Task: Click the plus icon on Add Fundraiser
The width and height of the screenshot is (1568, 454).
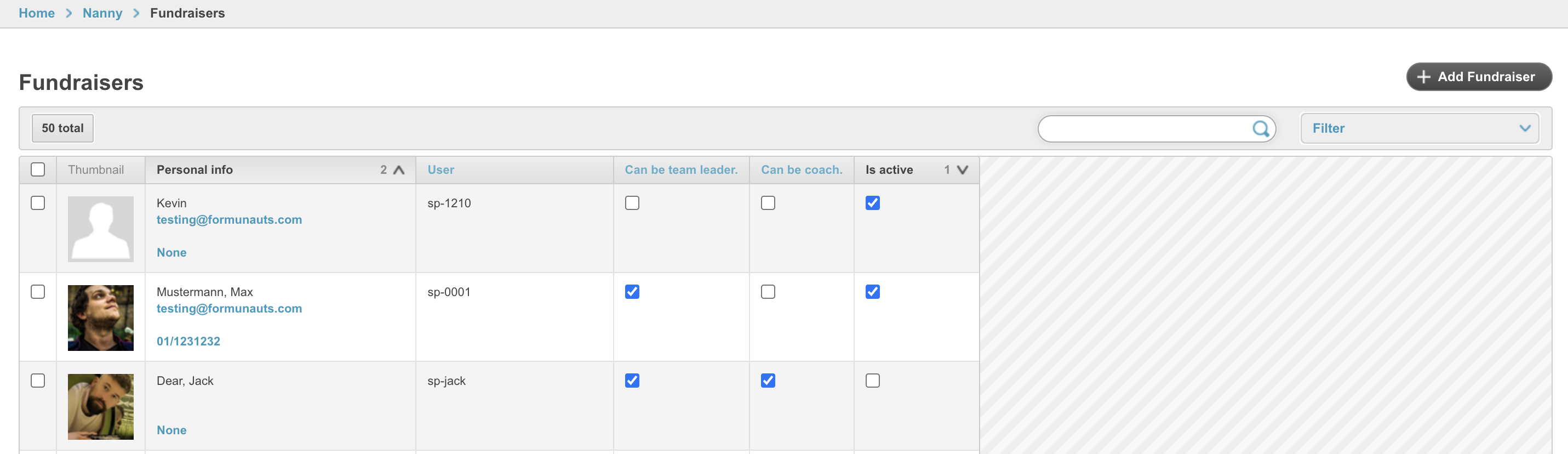Action: point(1423,77)
